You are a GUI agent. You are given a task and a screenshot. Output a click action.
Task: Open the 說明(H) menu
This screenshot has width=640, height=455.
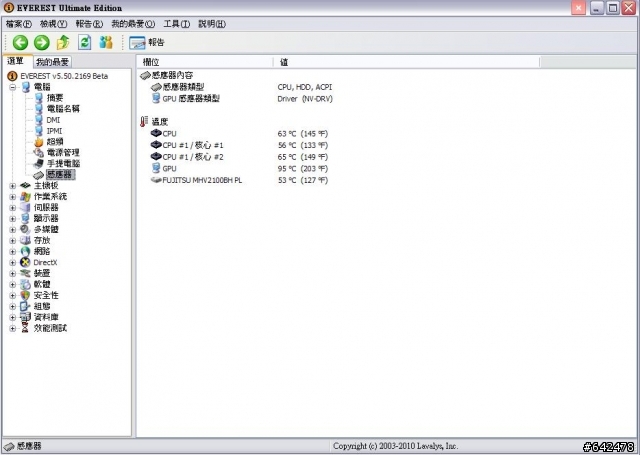coord(212,24)
